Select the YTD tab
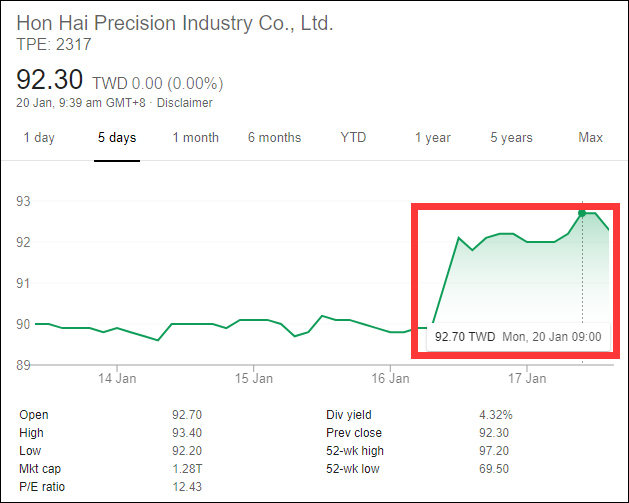Screen dimensions: 629x503 coord(353,138)
